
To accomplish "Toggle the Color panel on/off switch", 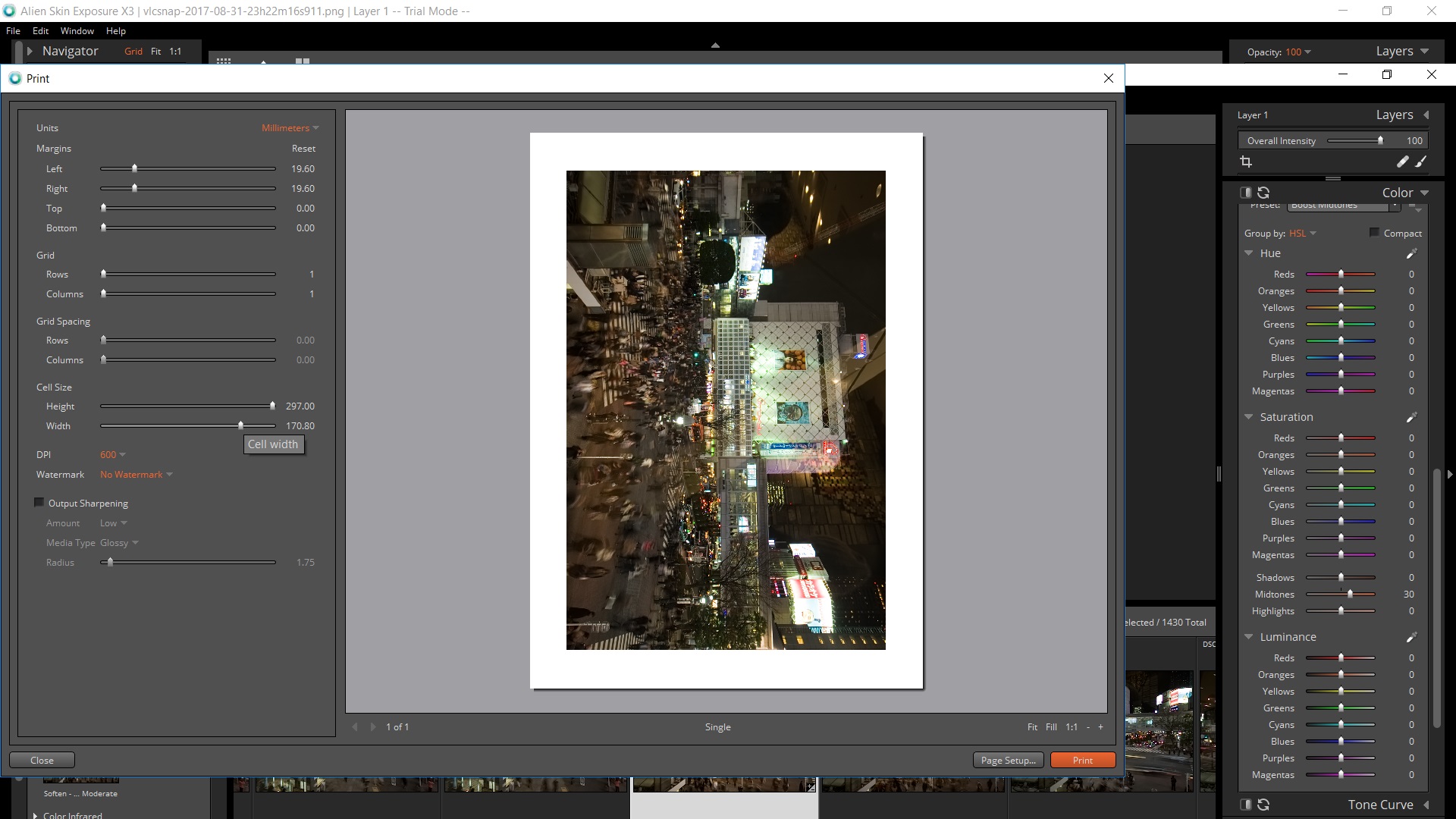I will (x=1245, y=193).
